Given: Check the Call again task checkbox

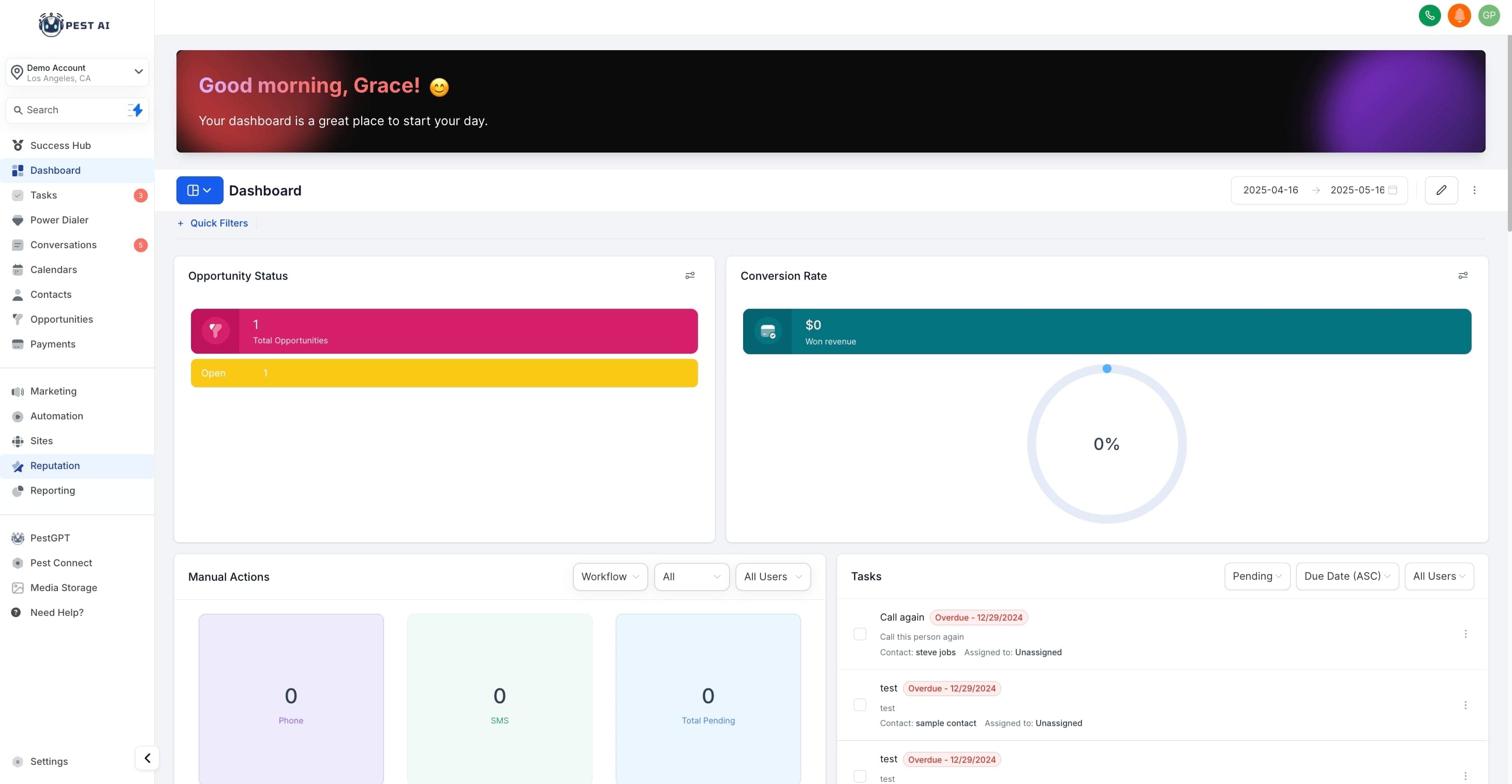Looking at the screenshot, I should click(860, 634).
